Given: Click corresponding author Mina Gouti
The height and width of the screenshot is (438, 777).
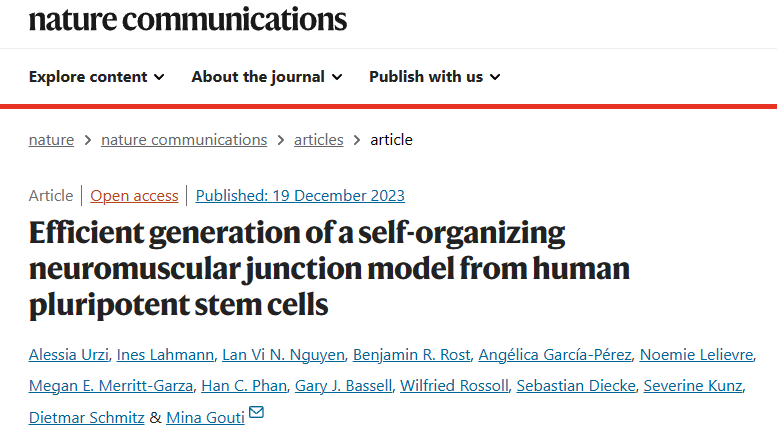Looking at the screenshot, I should tap(204, 417).
